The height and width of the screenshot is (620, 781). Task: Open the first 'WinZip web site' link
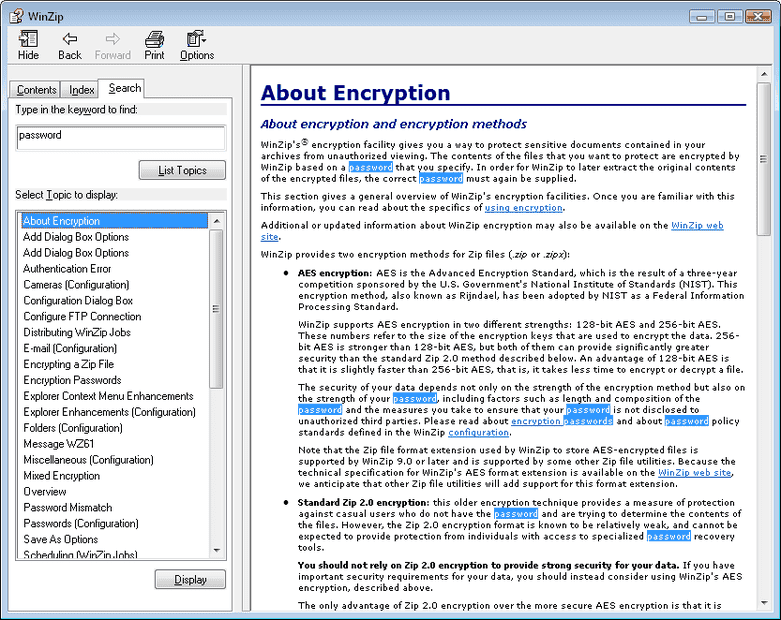pos(697,225)
